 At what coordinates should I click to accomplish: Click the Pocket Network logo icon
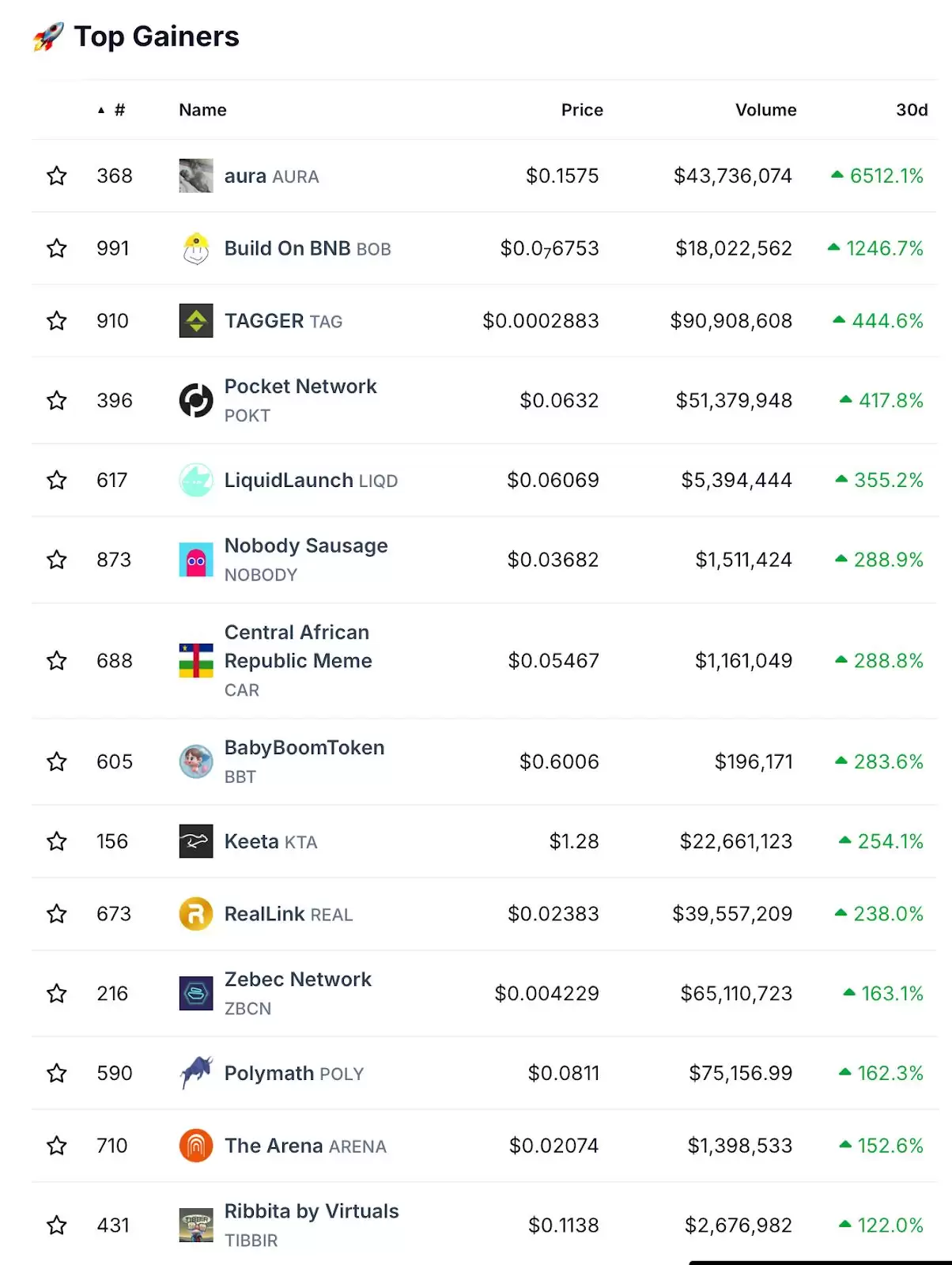pyautogui.click(x=196, y=400)
